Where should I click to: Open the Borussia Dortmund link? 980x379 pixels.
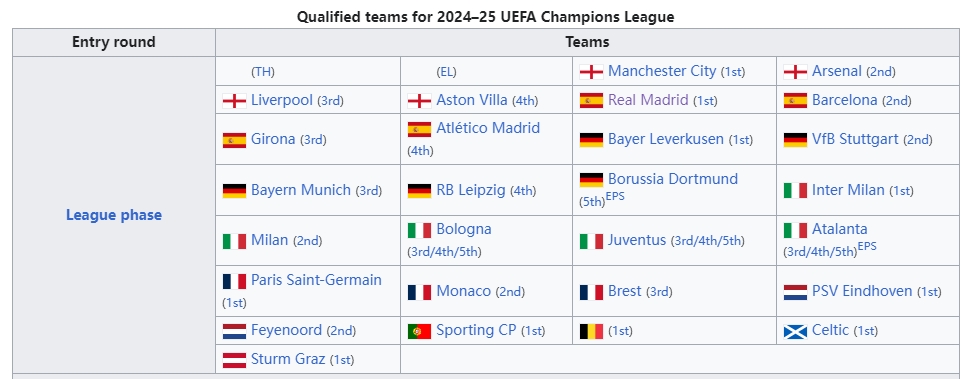coord(672,179)
